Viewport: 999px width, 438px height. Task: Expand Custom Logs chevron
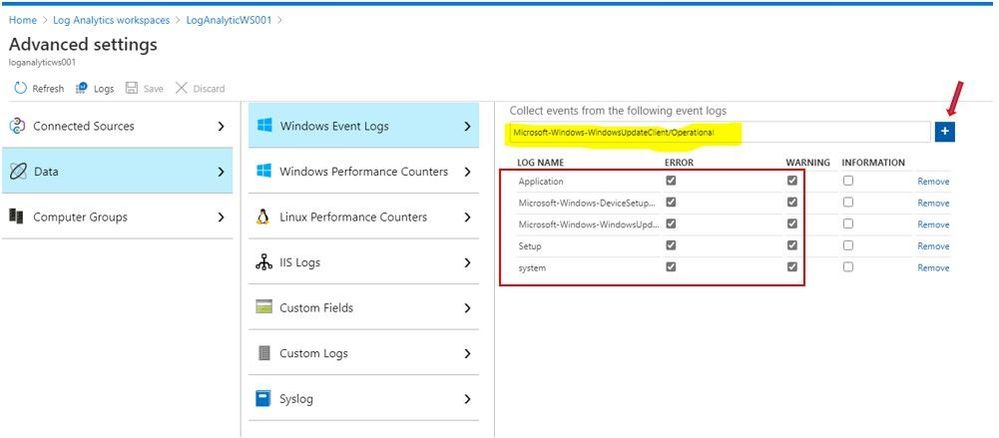[468, 353]
